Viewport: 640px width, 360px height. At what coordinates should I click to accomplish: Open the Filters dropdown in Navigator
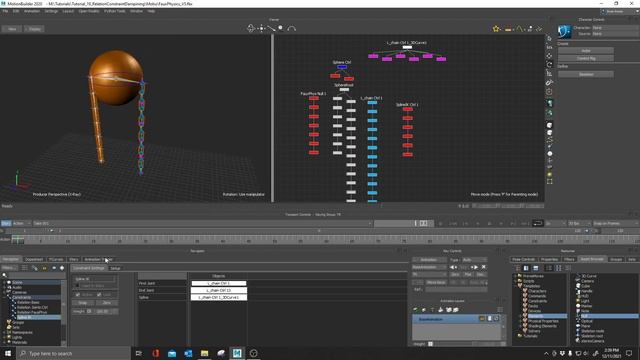coord(9,268)
